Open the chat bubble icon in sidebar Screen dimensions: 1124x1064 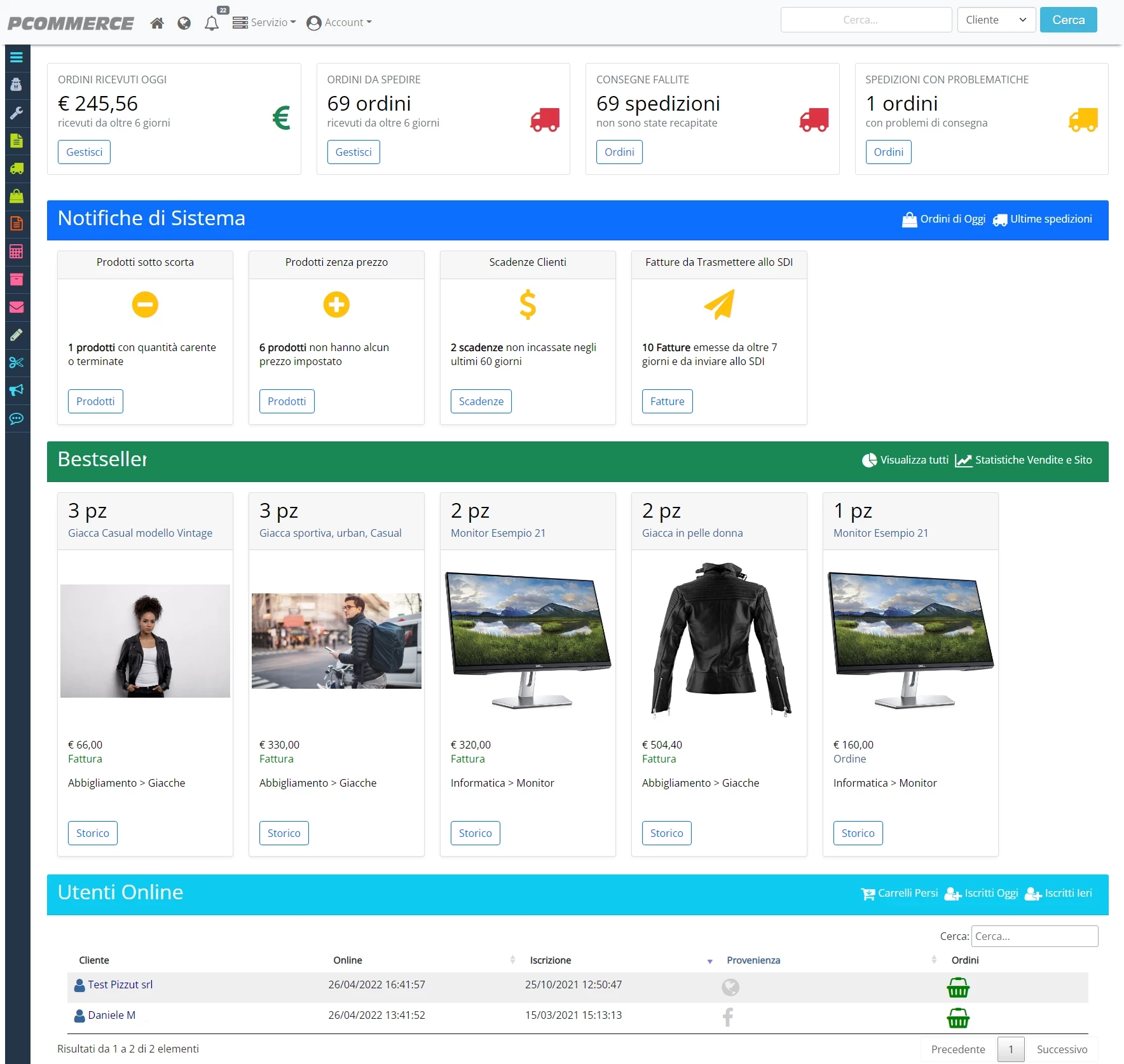(x=17, y=418)
